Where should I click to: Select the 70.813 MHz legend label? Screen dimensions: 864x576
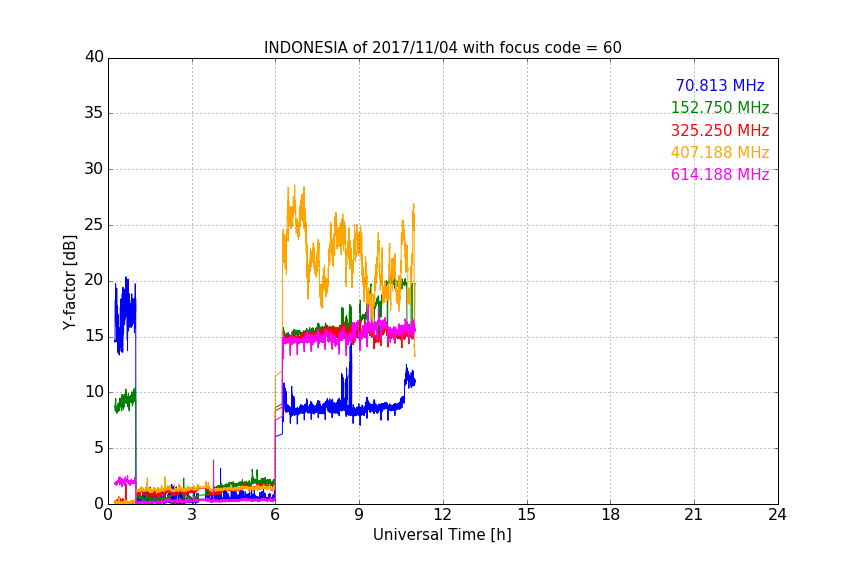[x=720, y=85]
